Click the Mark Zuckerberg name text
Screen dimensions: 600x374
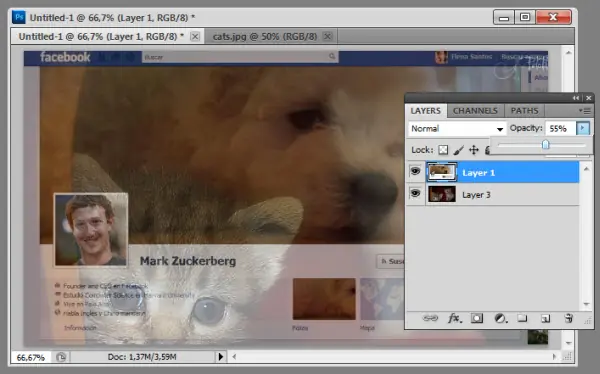pos(188,261)
